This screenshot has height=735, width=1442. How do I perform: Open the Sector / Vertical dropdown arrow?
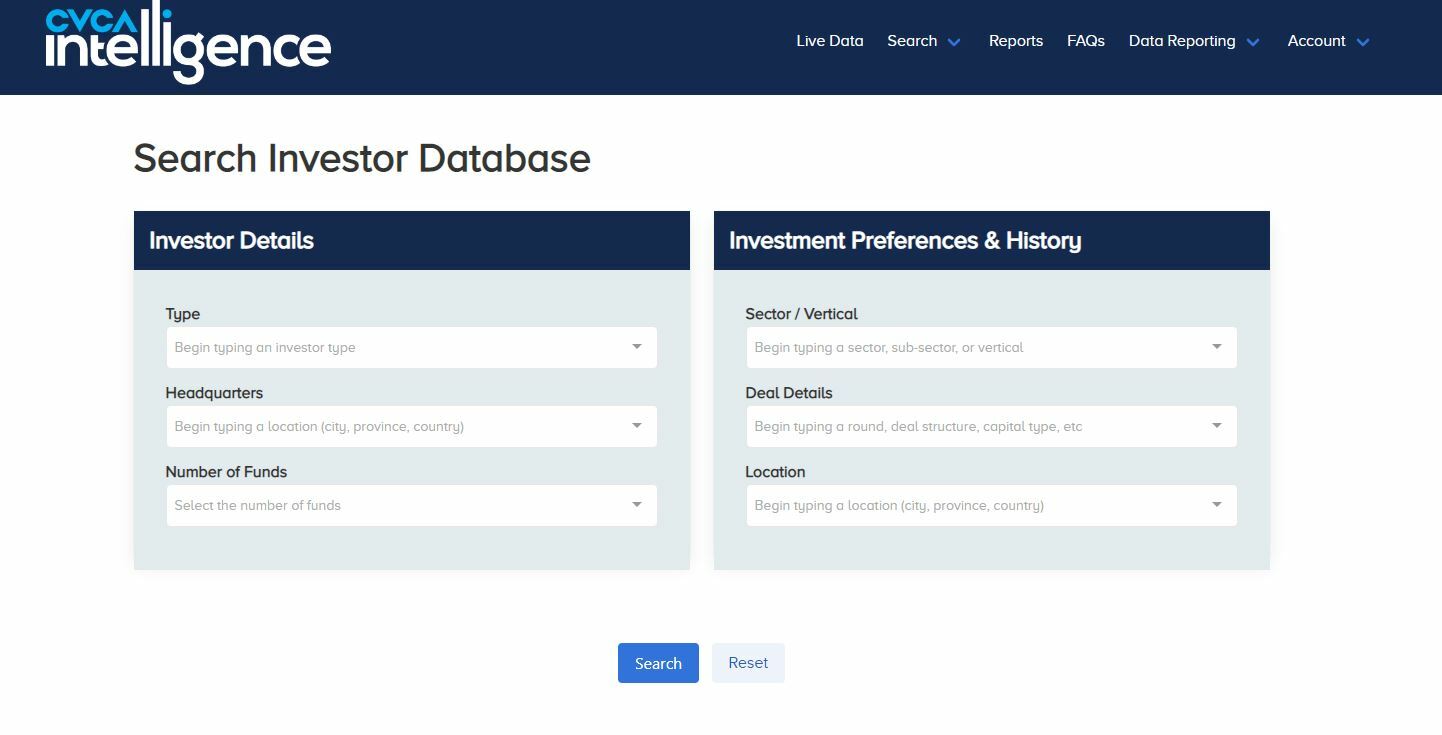1216,347
